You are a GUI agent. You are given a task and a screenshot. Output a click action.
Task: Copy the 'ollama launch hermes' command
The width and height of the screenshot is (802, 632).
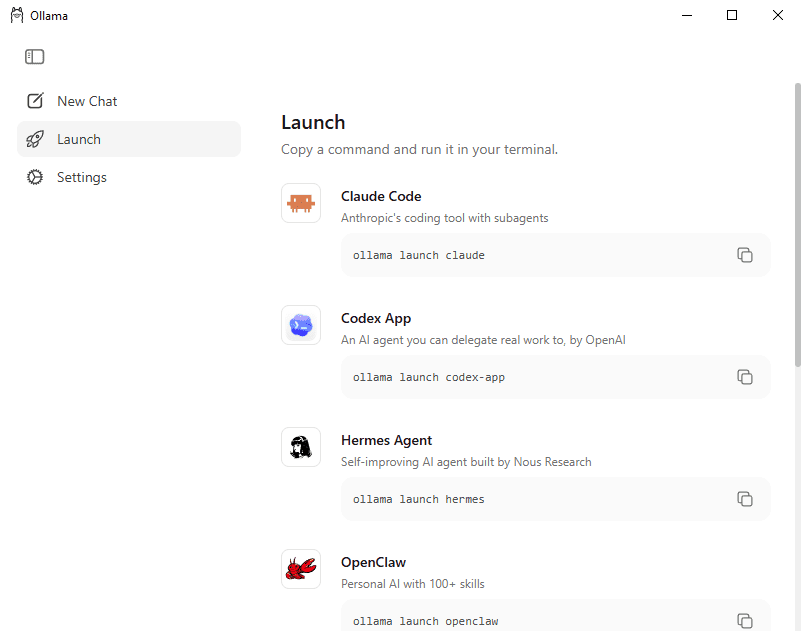coord(744,499)
